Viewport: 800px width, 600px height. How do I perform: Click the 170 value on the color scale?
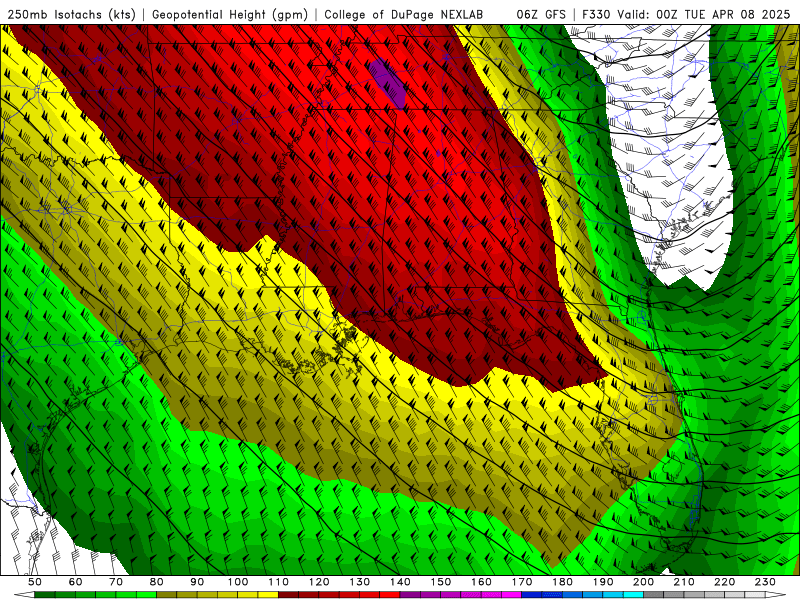pos(522,582)
